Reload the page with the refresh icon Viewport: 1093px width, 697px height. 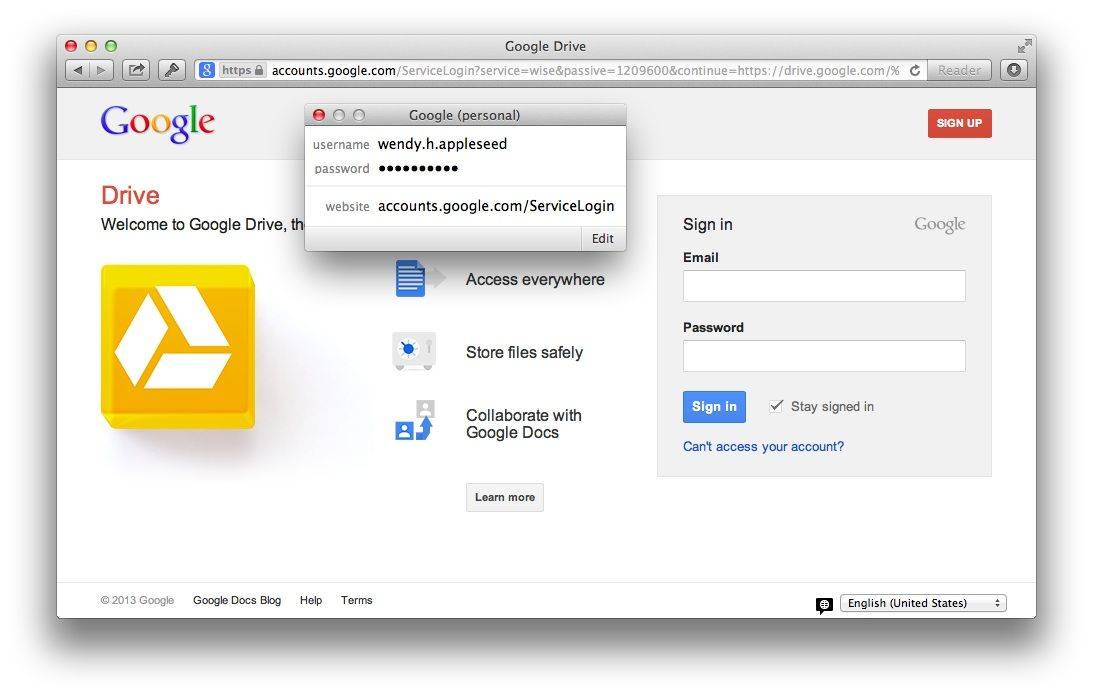pyautogui.click(x=915, y=70)
